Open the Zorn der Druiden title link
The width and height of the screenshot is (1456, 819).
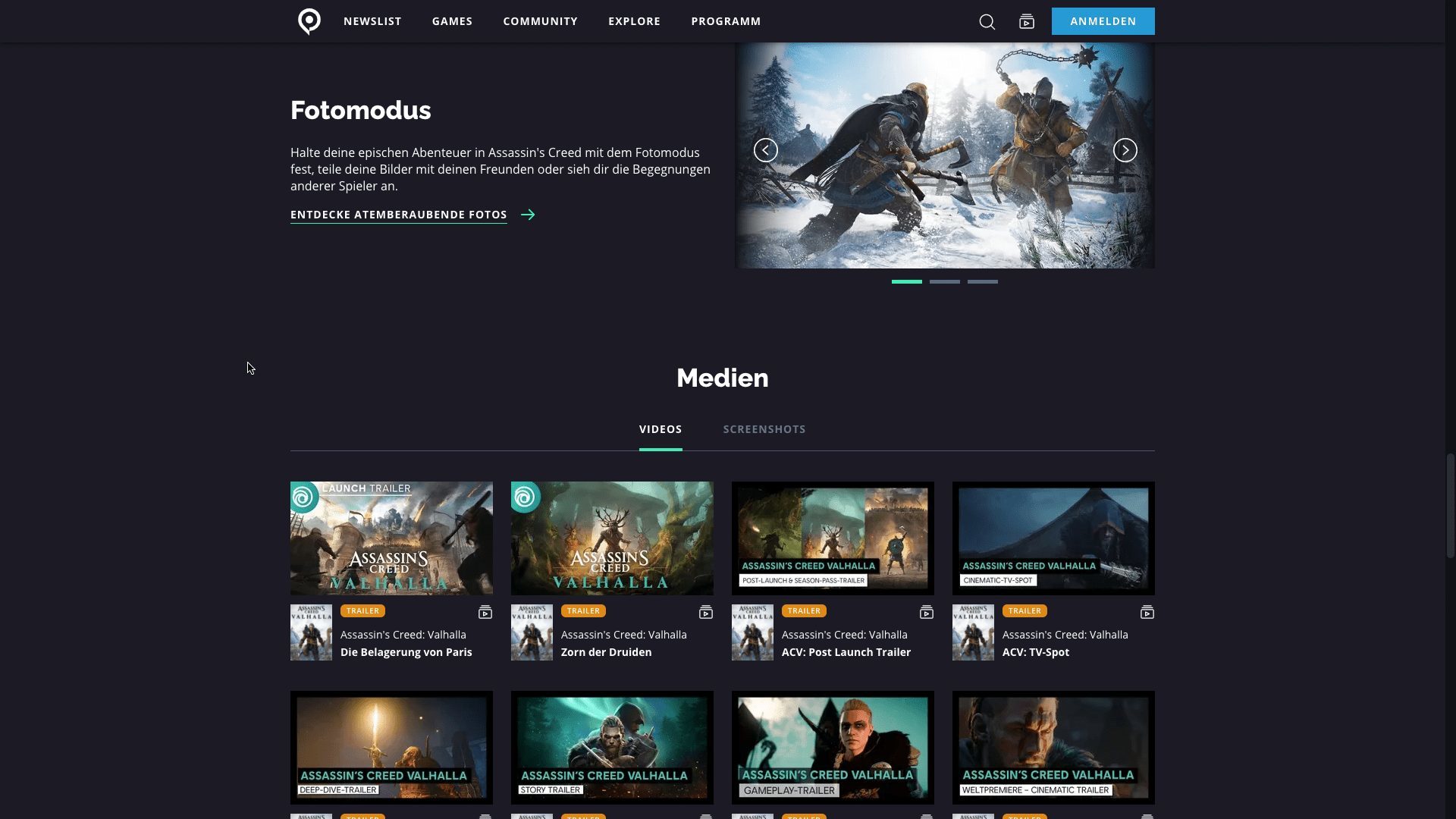point(606,652)
